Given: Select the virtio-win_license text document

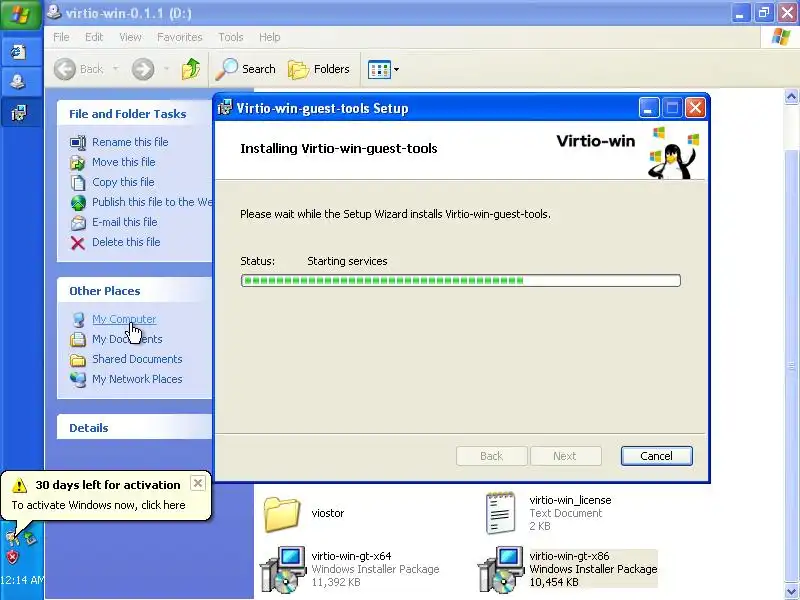Looking at the screenshot, I should tap(548, 513).
